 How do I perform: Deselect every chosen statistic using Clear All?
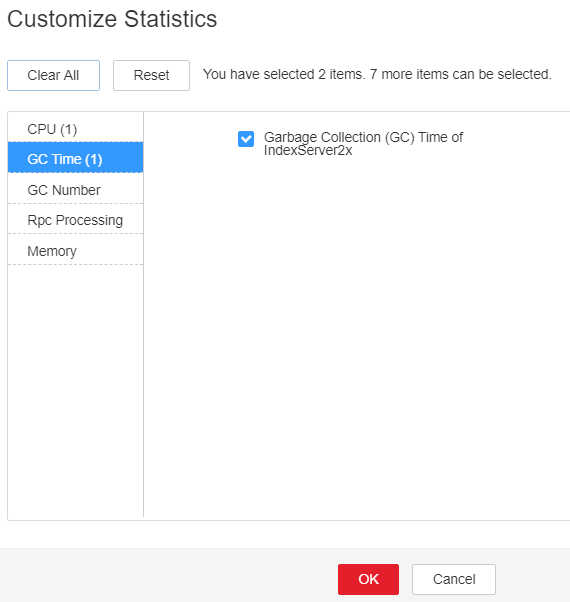[53, 75]
